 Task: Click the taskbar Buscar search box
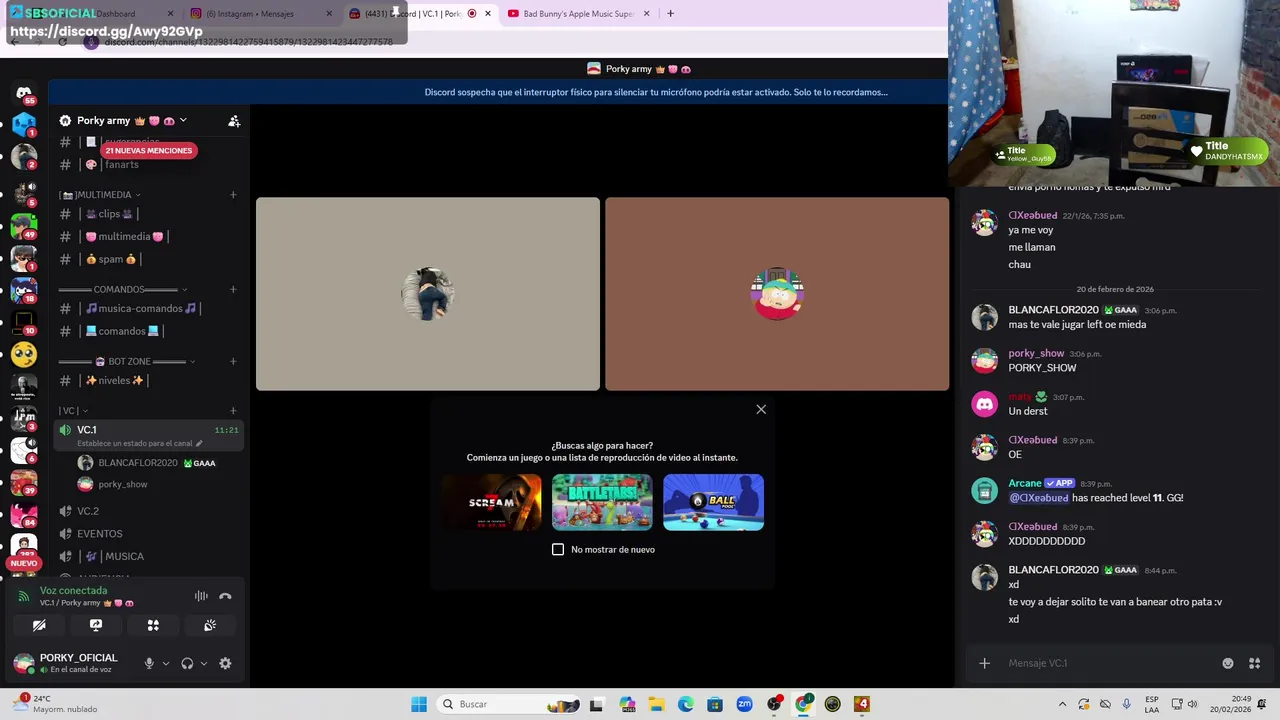tap(510, 704)
